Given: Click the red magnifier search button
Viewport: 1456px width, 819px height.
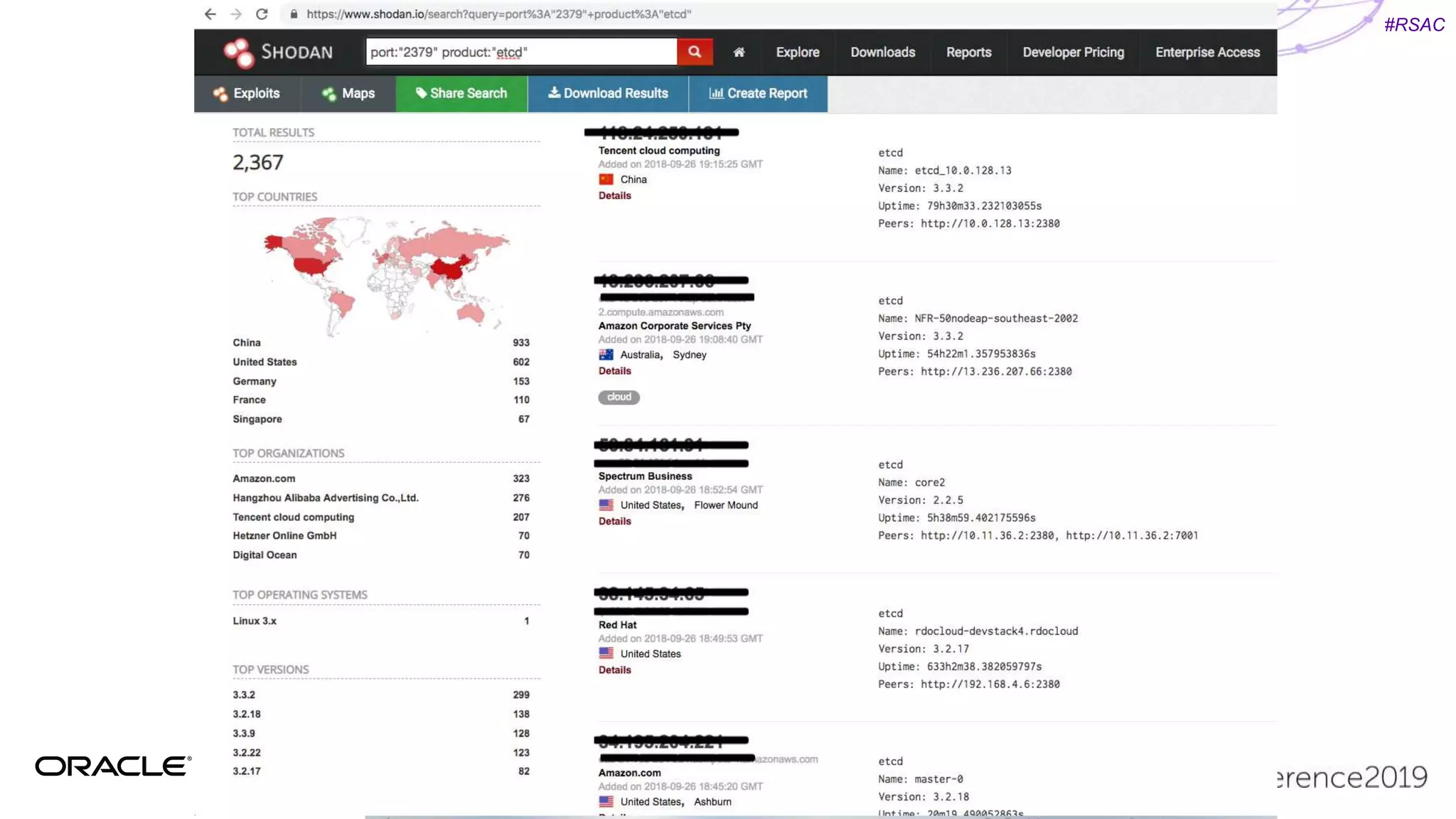Looking at the screenshot, I should coord(695,52).
